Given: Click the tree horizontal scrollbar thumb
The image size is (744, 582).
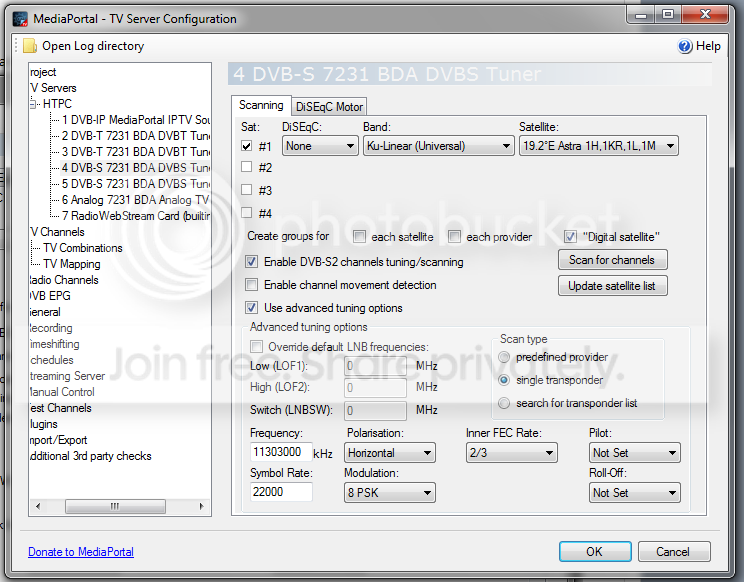Looking at the screenshot, I should (x=115, y=506).
